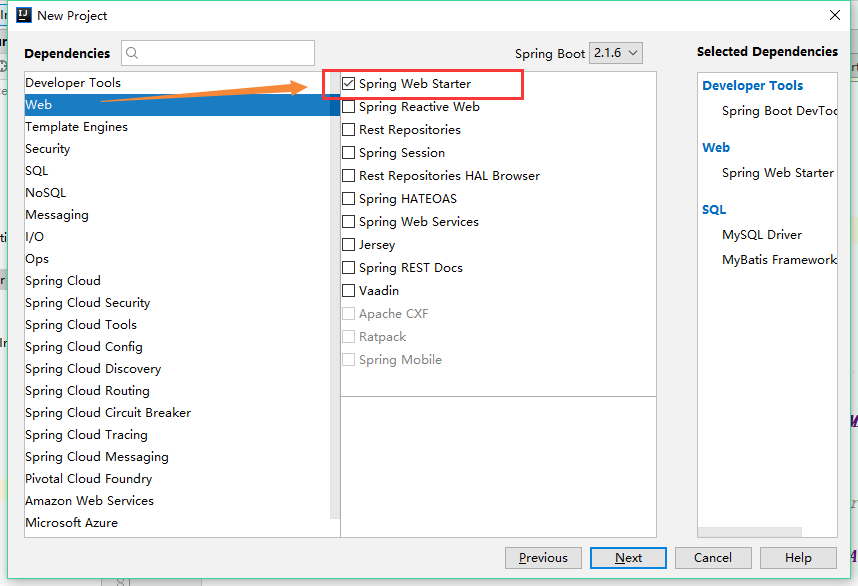Open the Ops category
858x586 pixels.
coord(177,259)
